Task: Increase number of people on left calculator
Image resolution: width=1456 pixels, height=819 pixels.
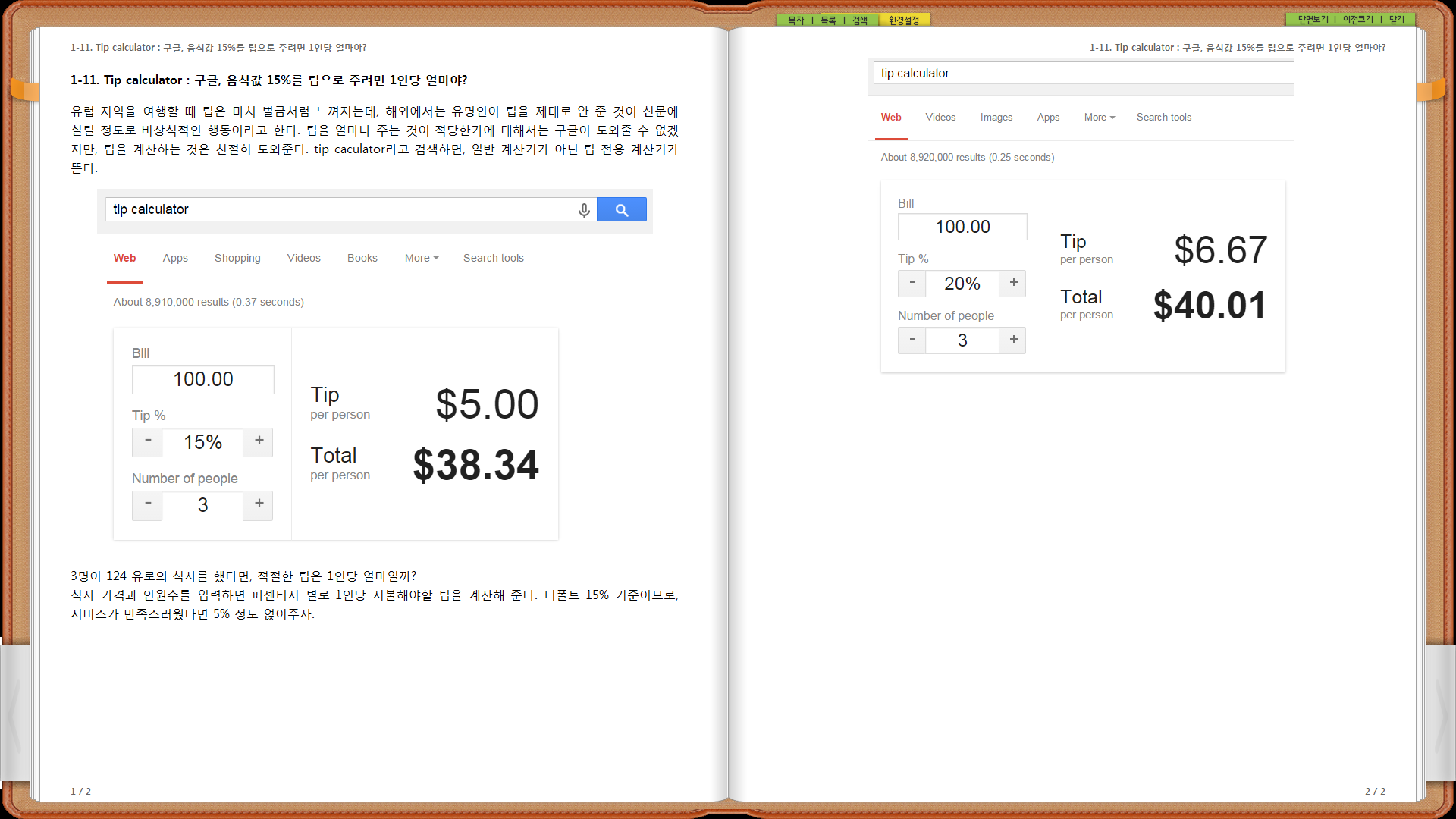Action: [259, 505]
